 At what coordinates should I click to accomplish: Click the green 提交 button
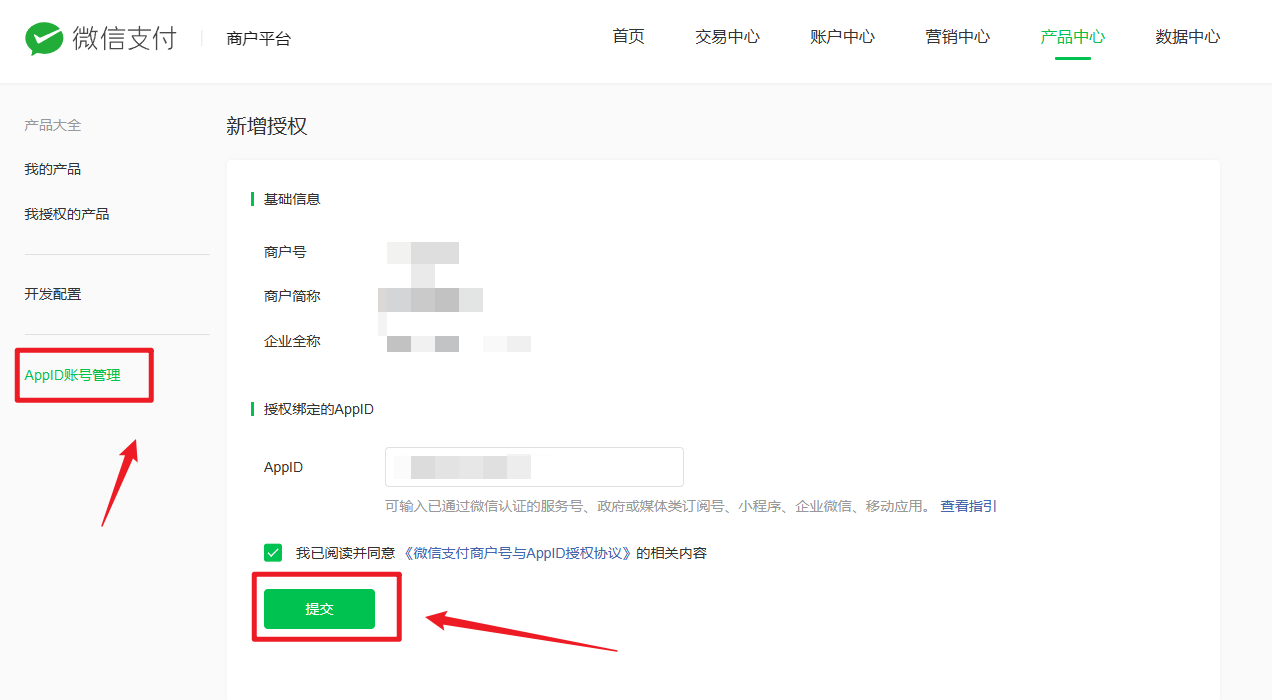[319, 609]
